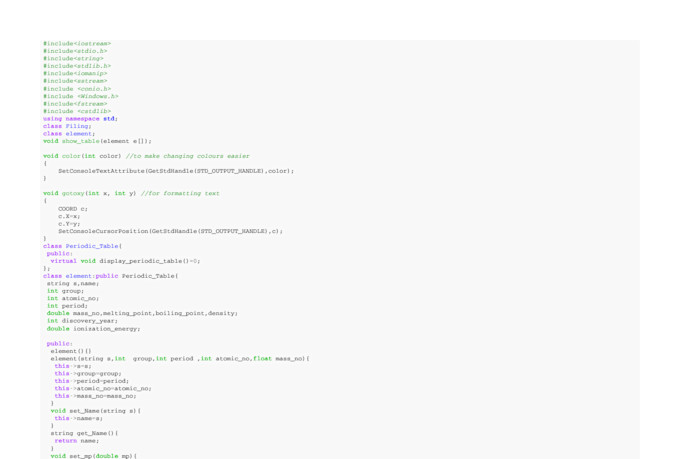Click the #include<stdio.h> line
Screen dimensions: 680x459
75,51
